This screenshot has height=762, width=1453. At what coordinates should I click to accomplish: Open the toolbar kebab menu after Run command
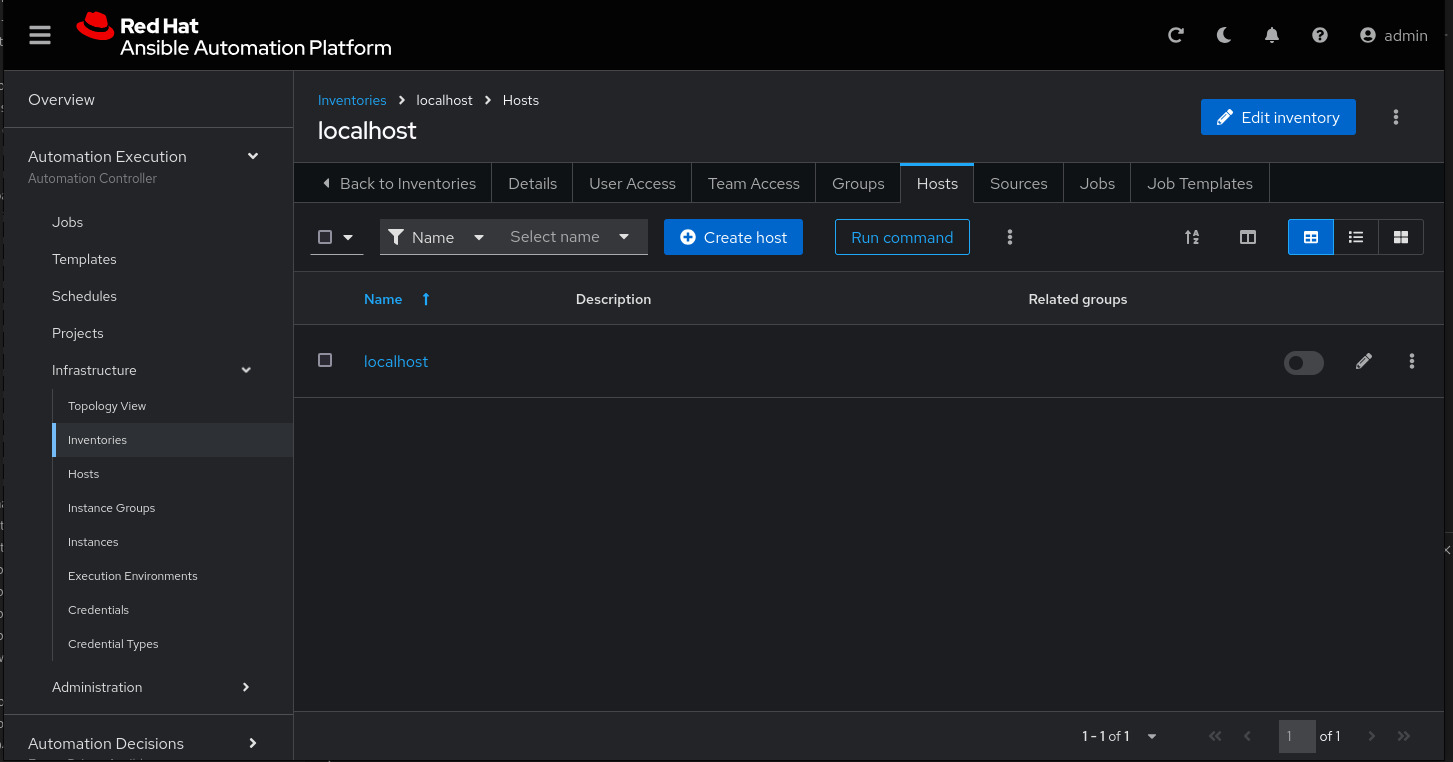[1010, 237]
